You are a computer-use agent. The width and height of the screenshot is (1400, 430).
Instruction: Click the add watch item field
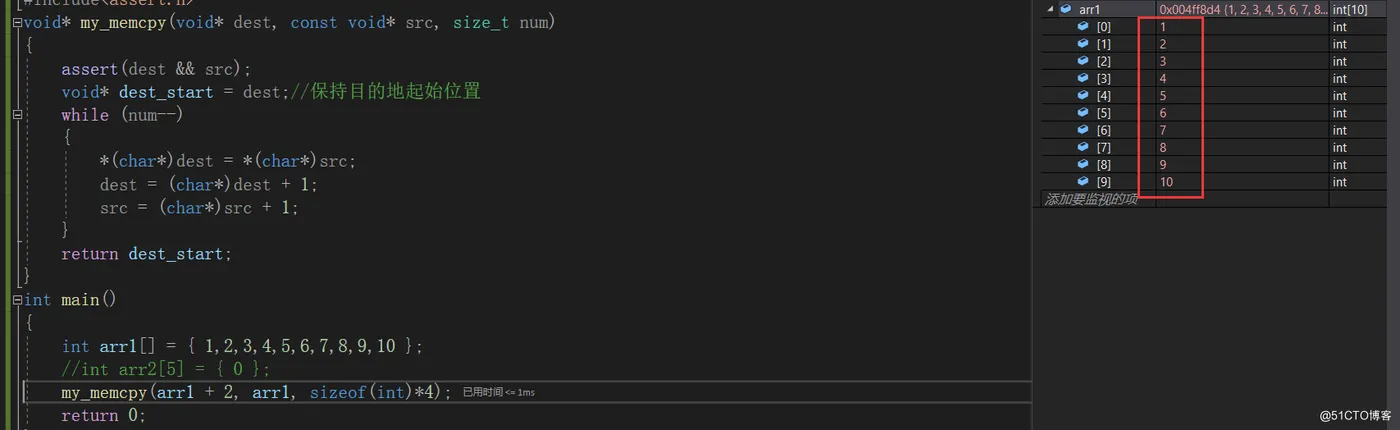coord(1098,200)
